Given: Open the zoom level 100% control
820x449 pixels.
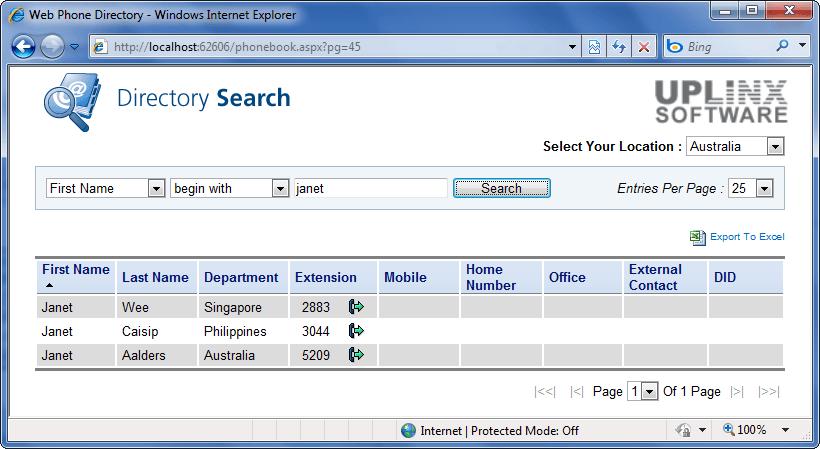Looking at the screenshot, I should coord(755,430).
